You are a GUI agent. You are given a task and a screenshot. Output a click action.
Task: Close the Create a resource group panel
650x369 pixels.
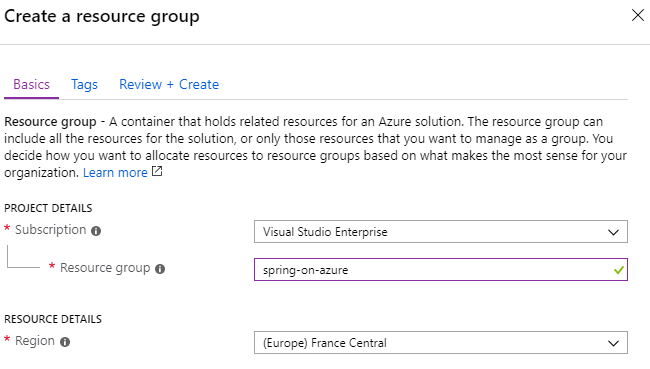[638, 15]
